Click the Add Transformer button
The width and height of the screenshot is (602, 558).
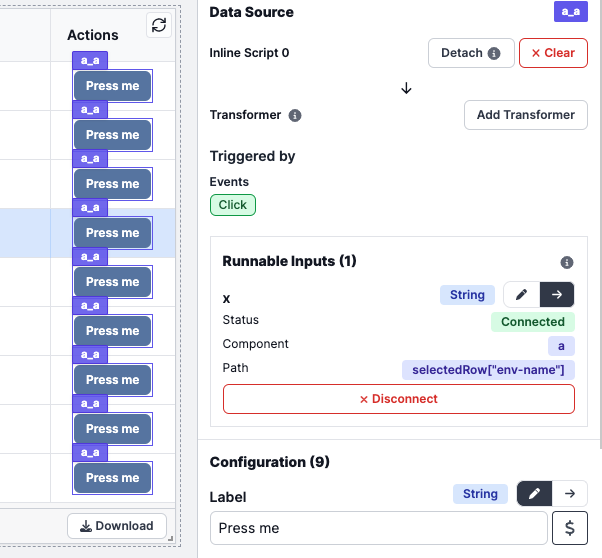pyautogui.click(x=526, y=115)
